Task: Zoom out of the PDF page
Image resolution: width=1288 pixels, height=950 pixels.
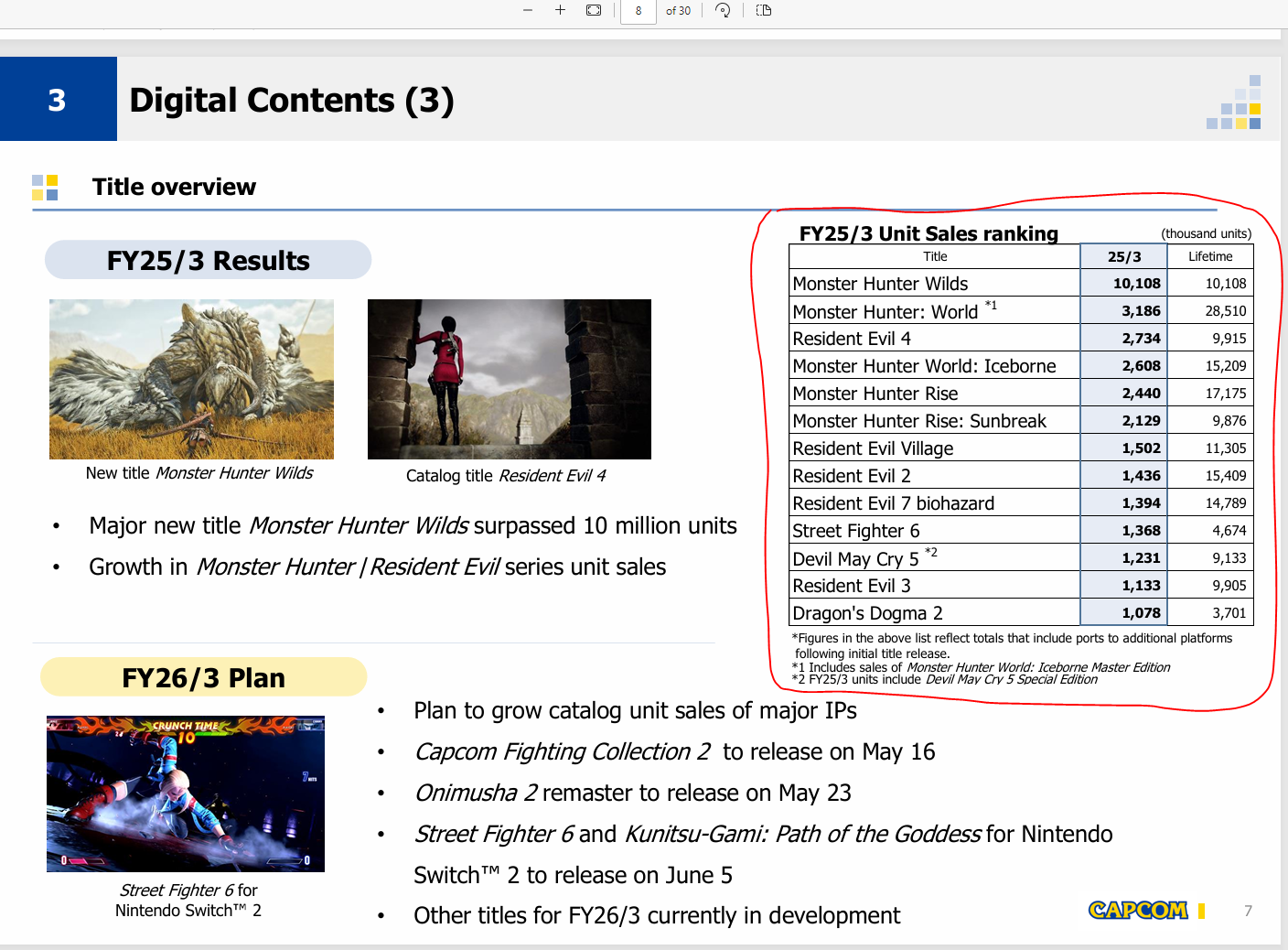Action: [x=528, y=10]
